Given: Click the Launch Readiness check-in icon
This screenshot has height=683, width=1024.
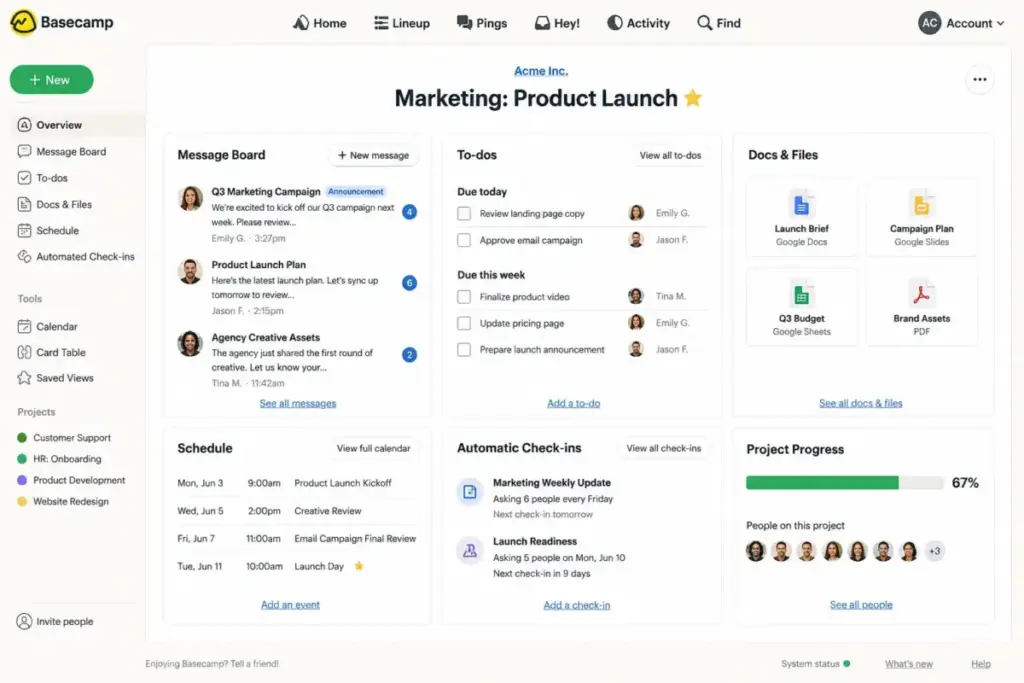Looking at the screenshot, I should point(470,551).
